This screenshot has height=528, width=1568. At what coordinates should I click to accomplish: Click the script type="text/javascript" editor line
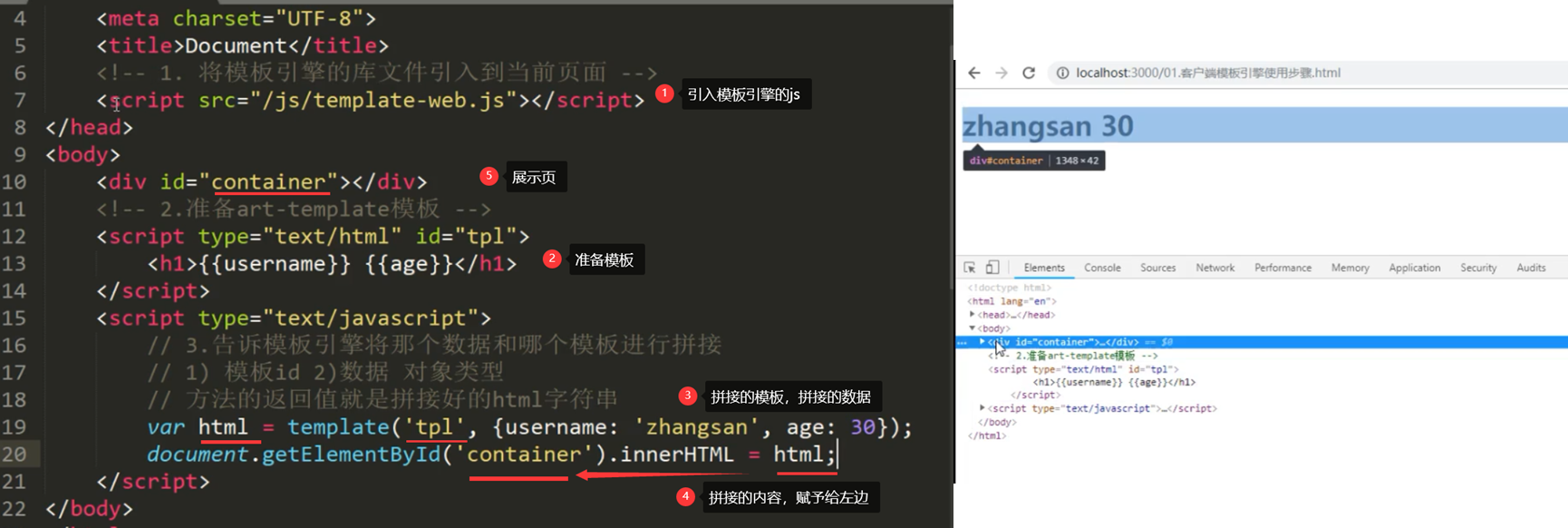point(294,318)
